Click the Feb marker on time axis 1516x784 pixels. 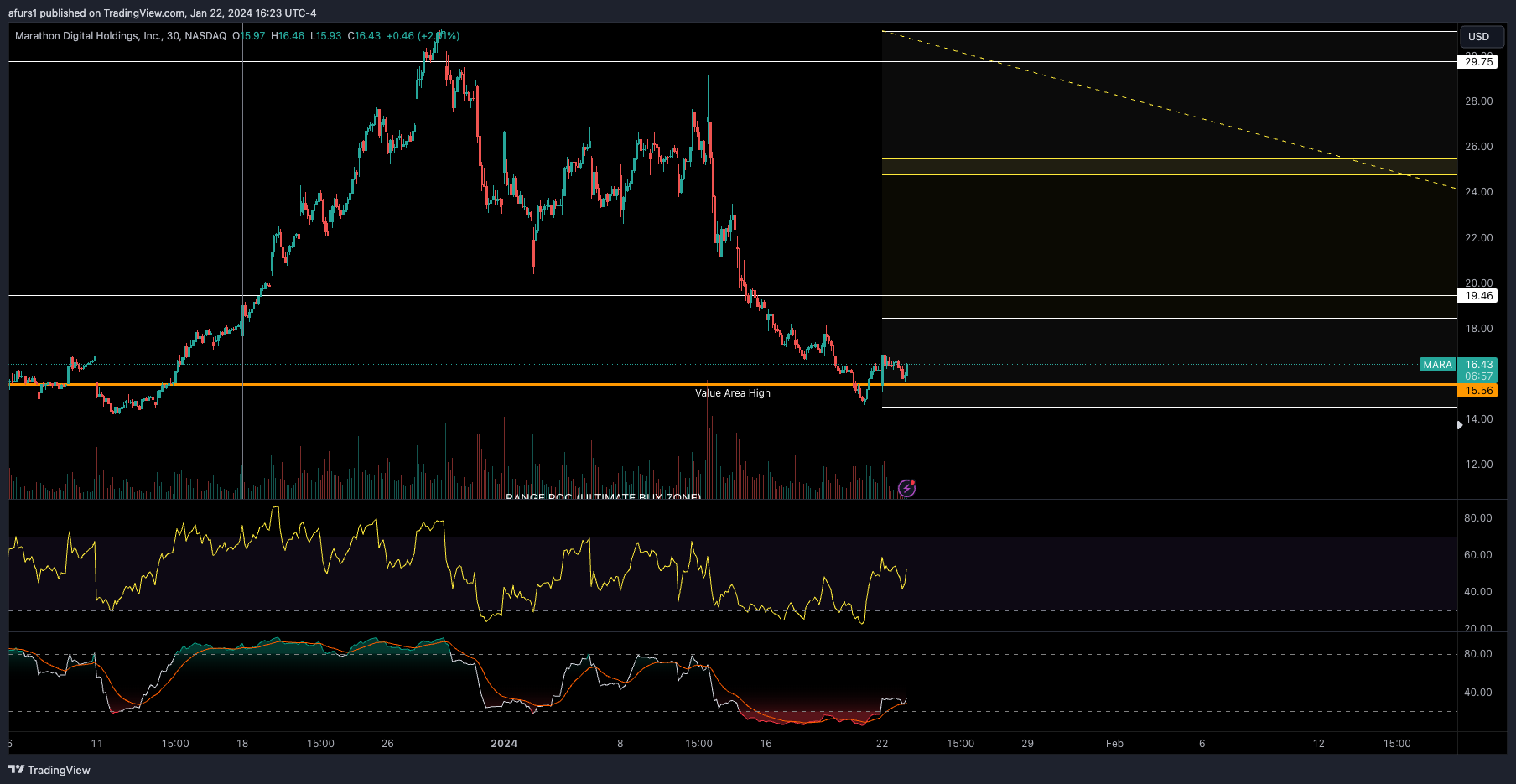pos(1114,744)
